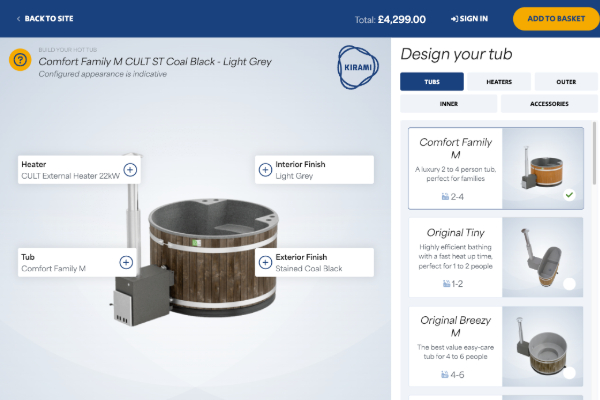Click the Kirami logo
The image size is (600, 400).
358,67
